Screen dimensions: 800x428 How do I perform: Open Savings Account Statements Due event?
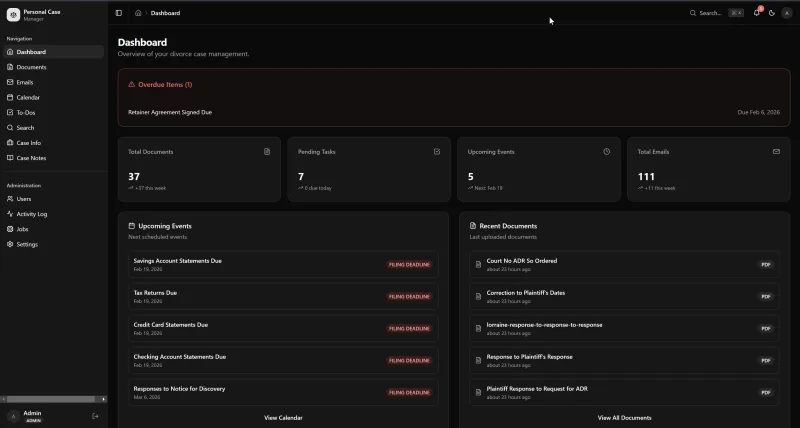pos(283,264)
